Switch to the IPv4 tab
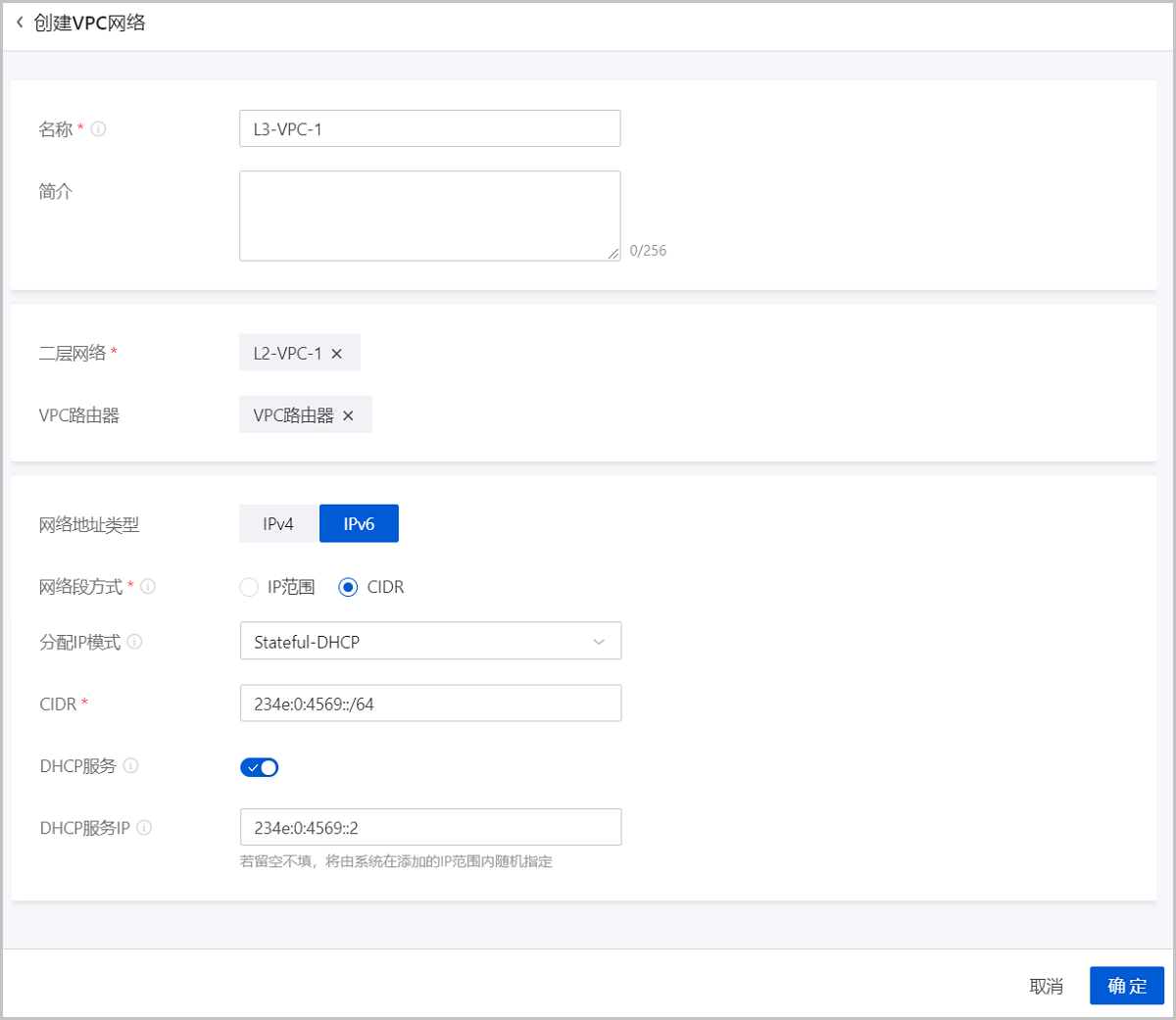Screen dimensions: 1176x1020 click(277, 523)
